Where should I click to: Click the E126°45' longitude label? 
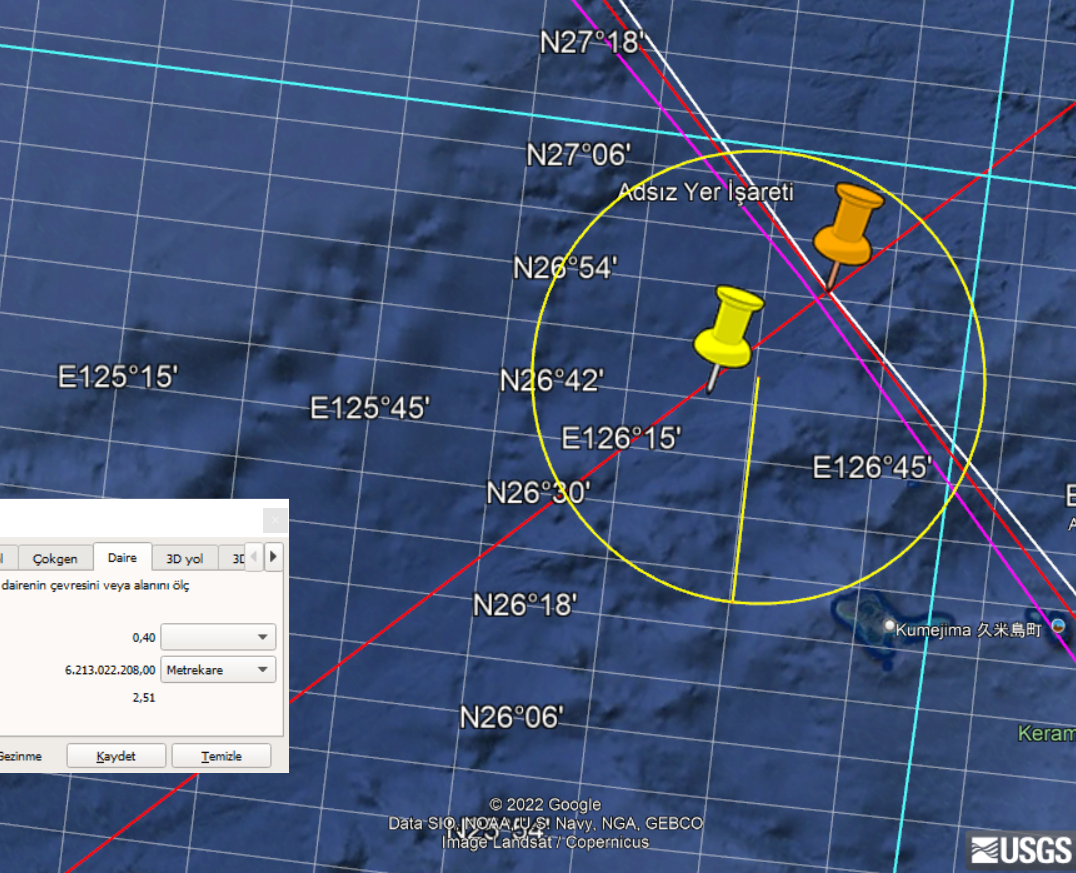pos(872,468)
